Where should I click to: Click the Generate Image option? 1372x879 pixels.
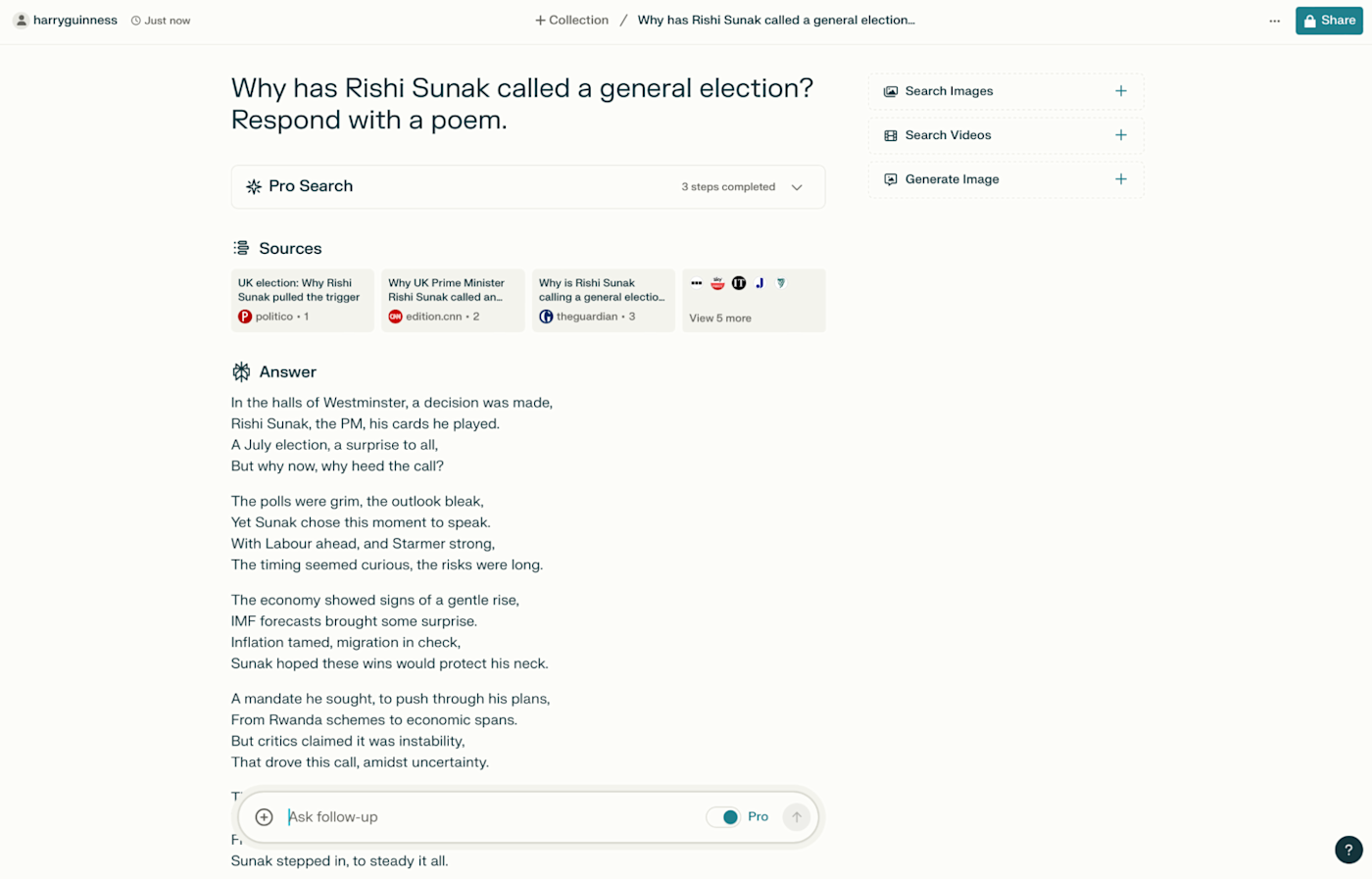point(952,179)
